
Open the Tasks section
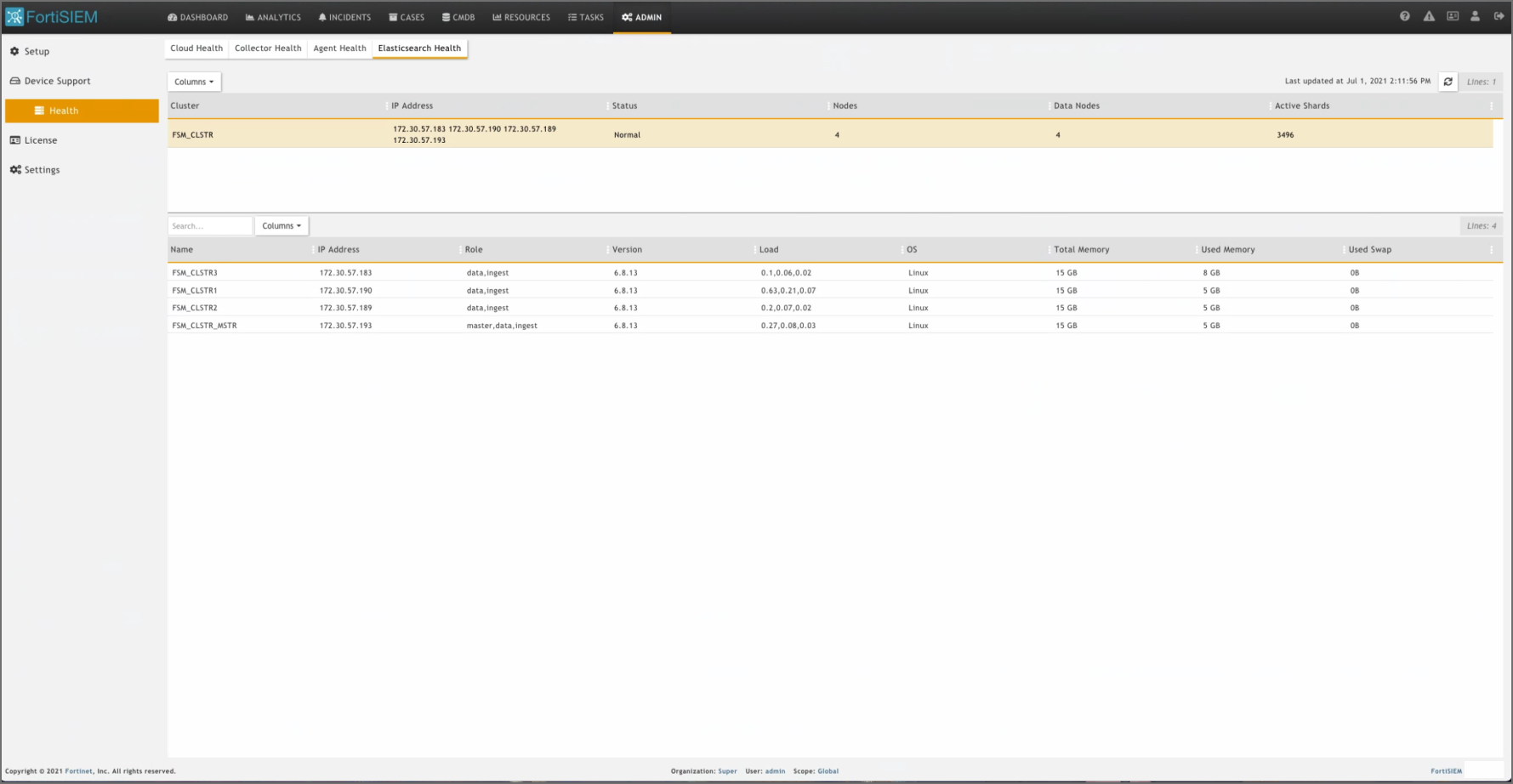[586, 17]
